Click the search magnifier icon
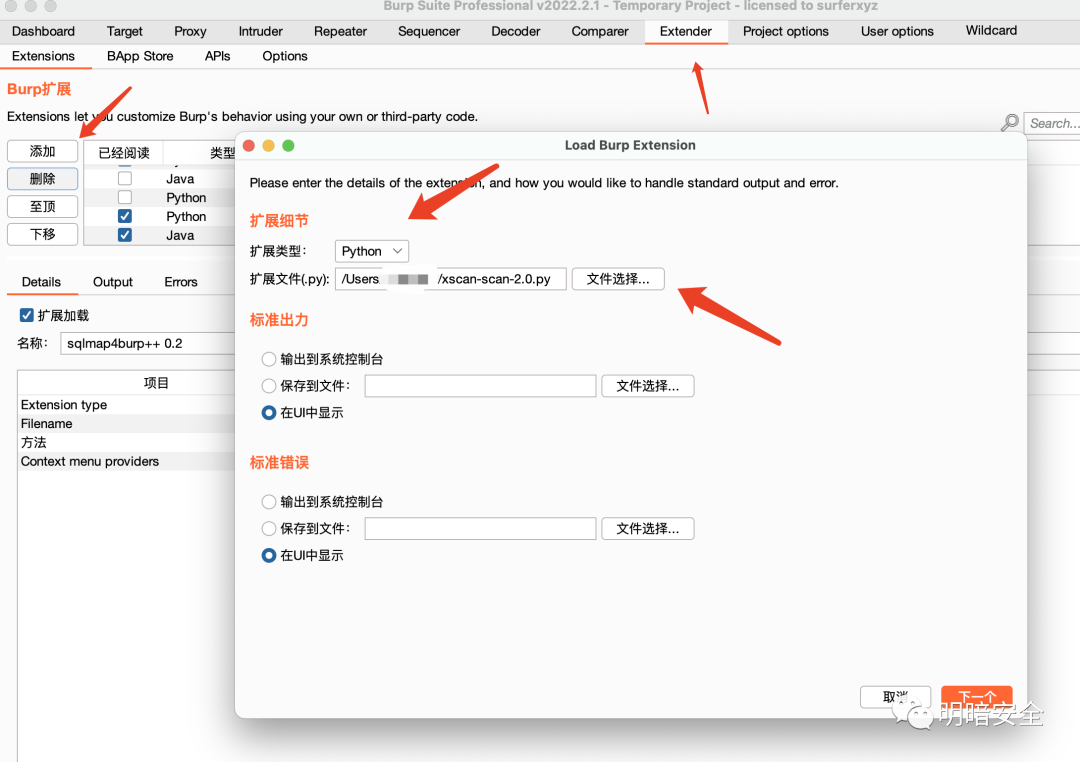1080x762 pixels. click(x=1010, y=123)
